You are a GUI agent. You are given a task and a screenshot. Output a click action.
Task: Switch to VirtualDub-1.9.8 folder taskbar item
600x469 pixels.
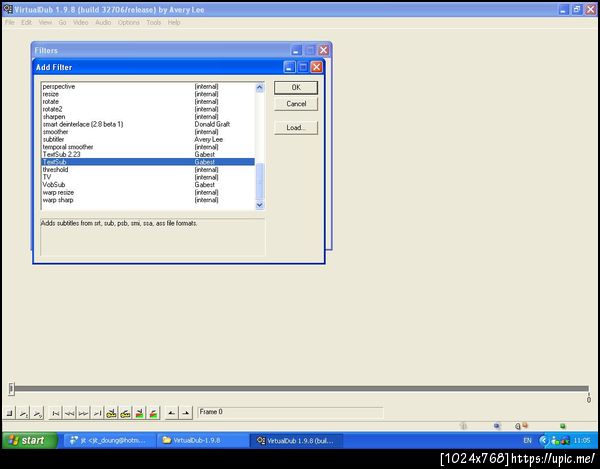coord(202,441)
